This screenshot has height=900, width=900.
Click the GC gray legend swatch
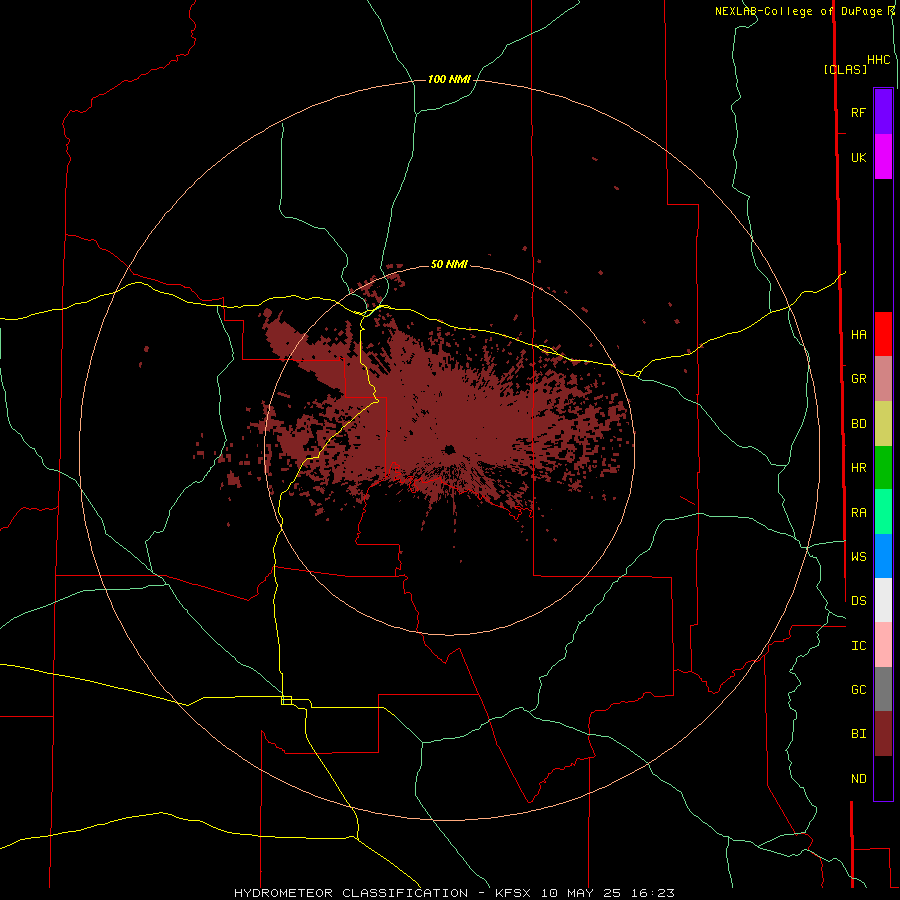(x=883, y=689)
